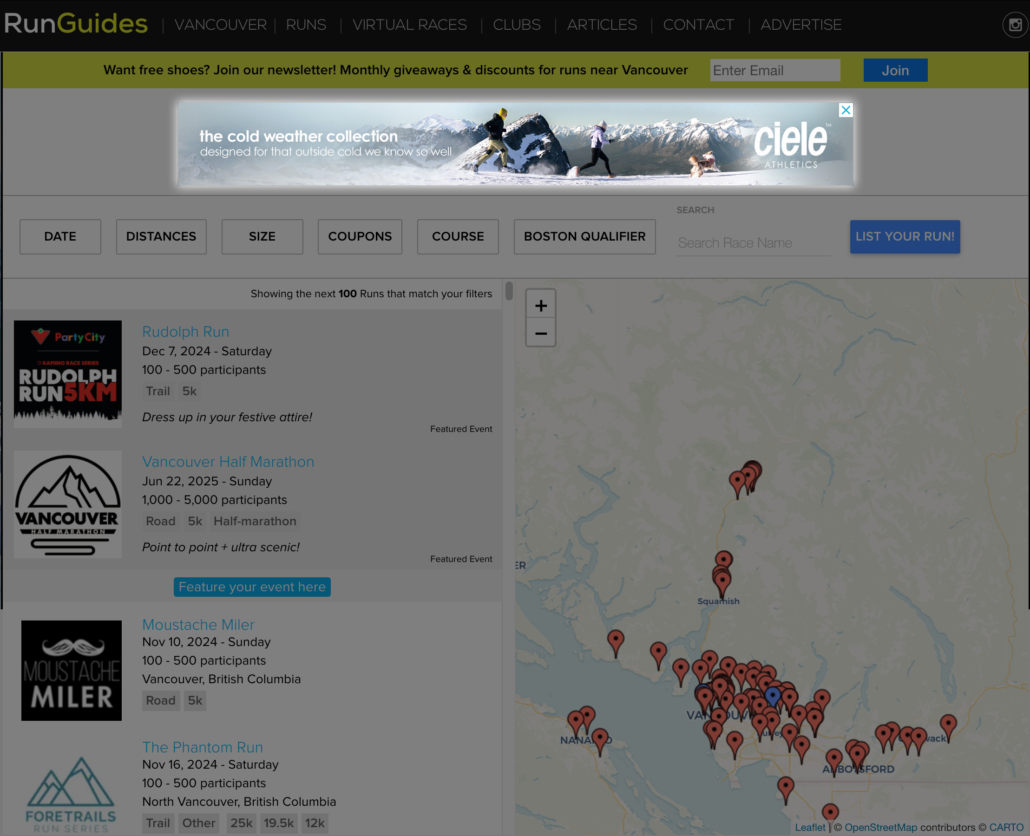1030x836 pixels.
Task: Select Half-marathon tag on Vancouver Half Marathon
Action: click(255, 521)
